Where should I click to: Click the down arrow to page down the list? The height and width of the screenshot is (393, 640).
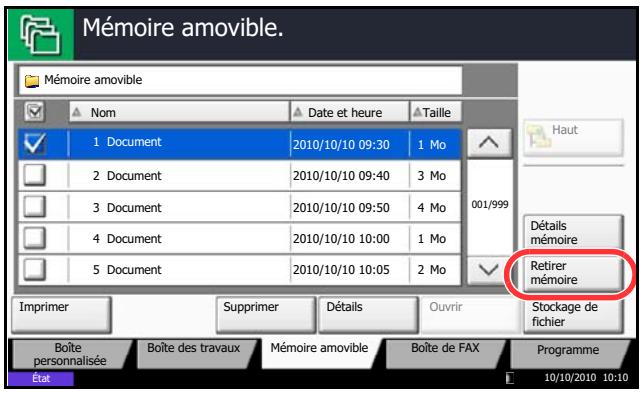pos(489,269)
